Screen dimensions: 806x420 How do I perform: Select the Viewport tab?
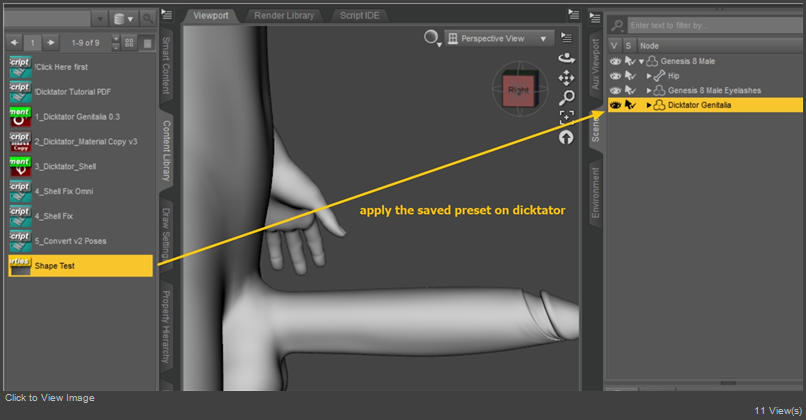coord(211,15)
